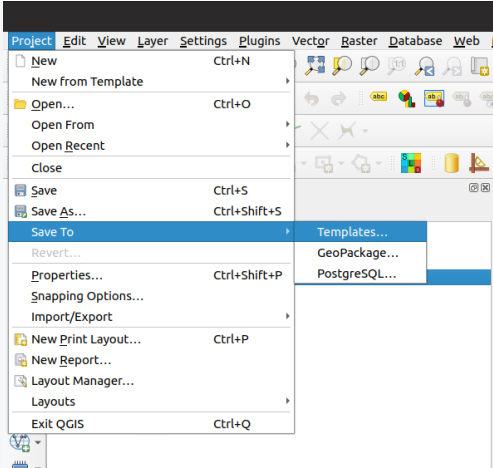
Task: Open the diagram options pie chart icon
Action: point(406,99)
